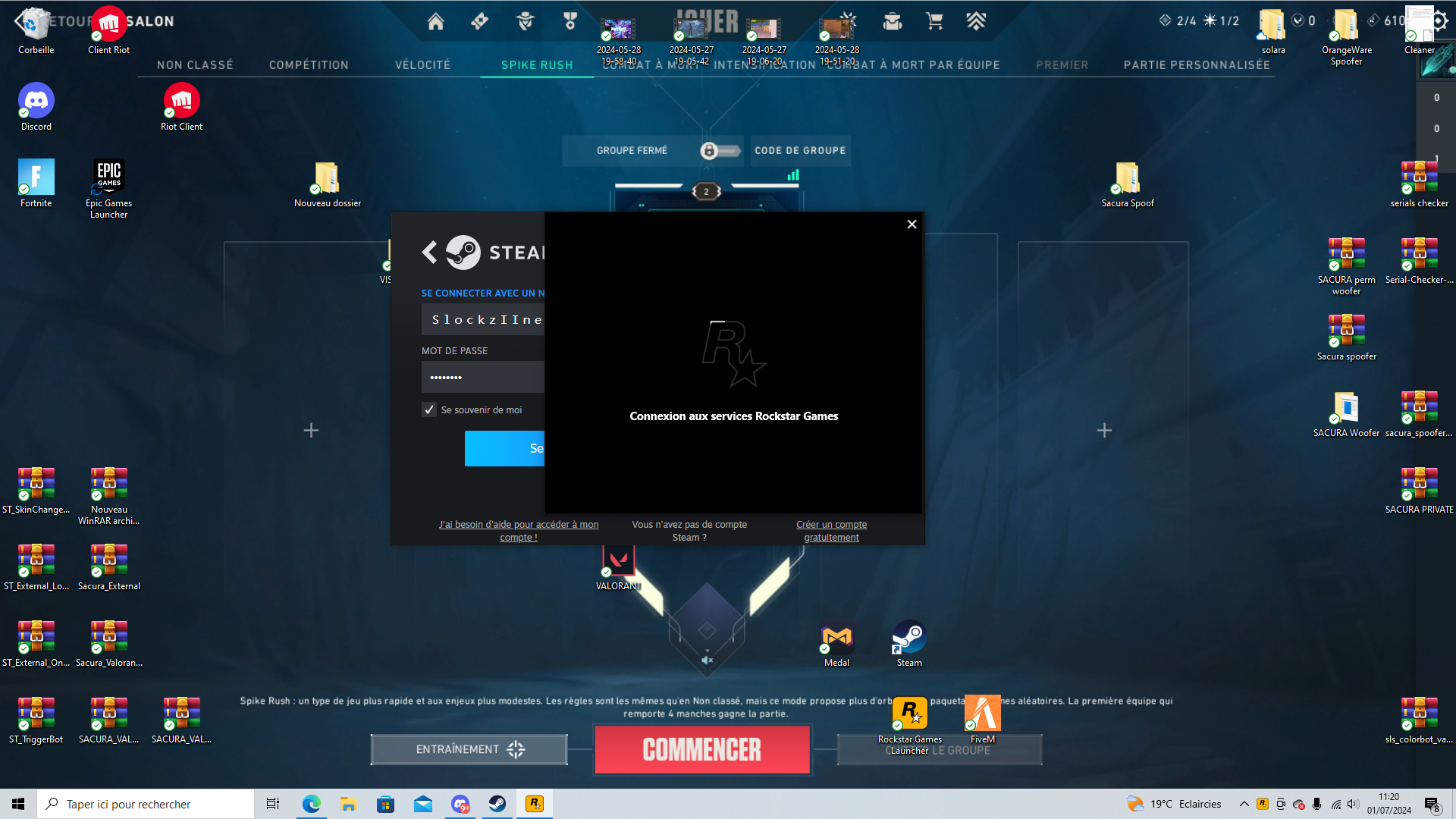Switch to Discord on the taskbar
The image size is (1456, 819).
[460, 804]
